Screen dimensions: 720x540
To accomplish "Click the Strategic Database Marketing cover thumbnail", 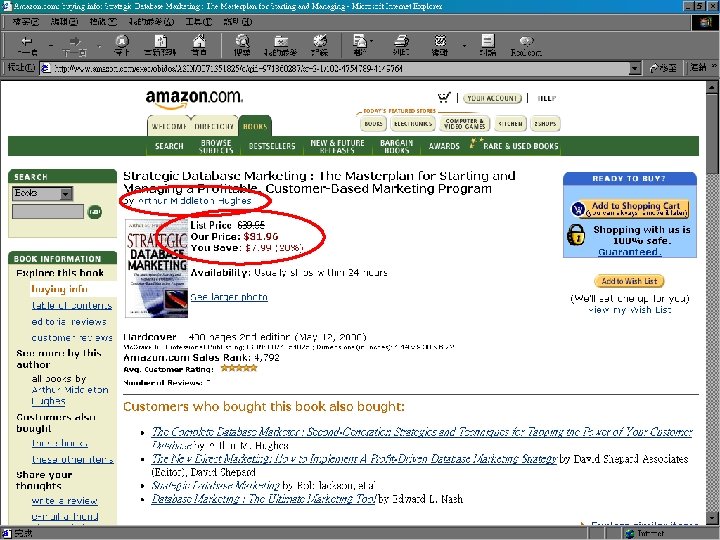I will point(157,269).
